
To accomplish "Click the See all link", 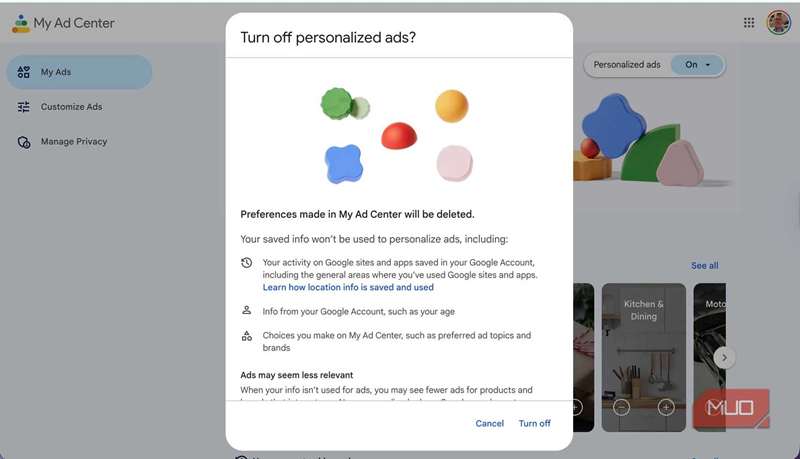I will pyautogui.click(x=704, y=266).
